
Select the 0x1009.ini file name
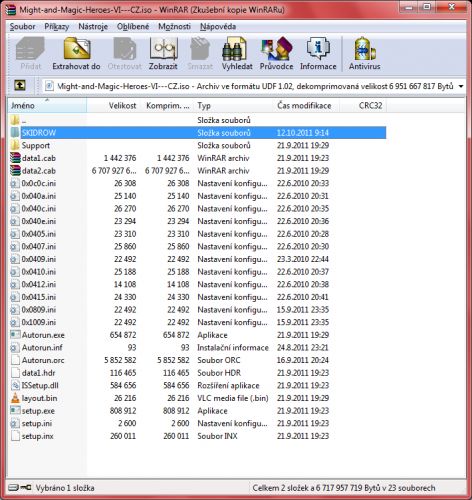tap(39, 322)
